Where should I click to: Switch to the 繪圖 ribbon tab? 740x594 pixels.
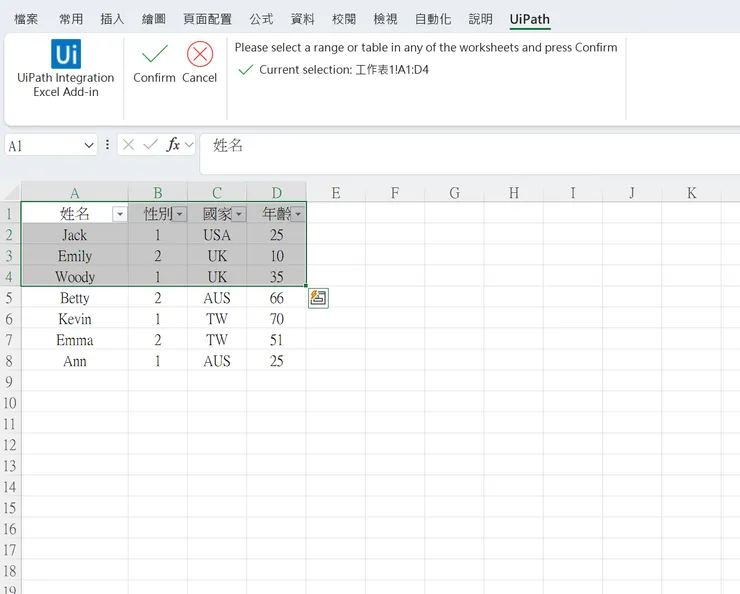[154, 19]
